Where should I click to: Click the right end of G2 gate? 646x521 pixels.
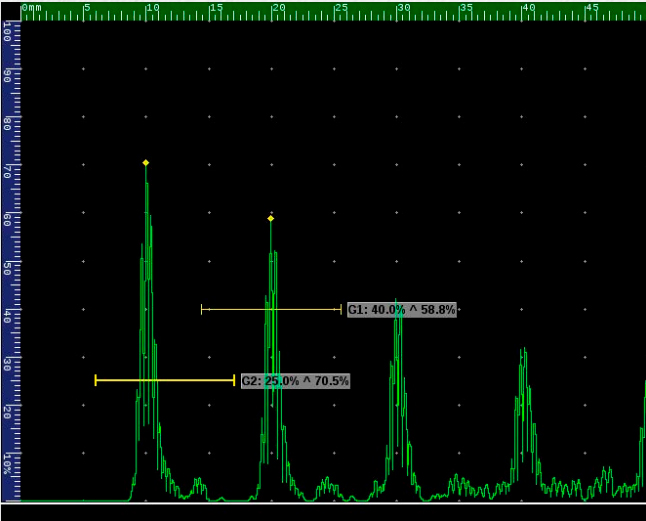coord(234,380)
